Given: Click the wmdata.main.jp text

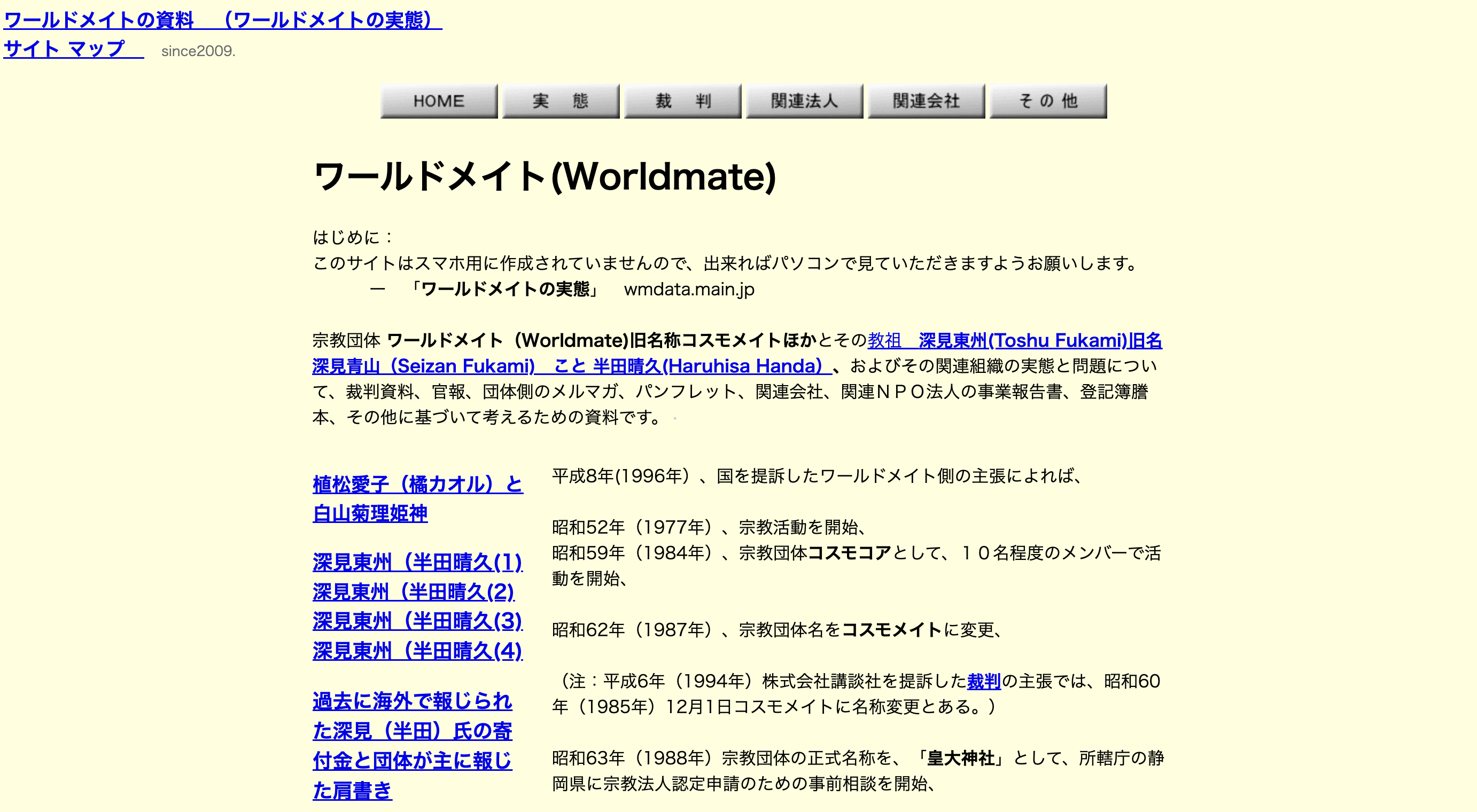Looking at the screenshot, I should click(x=689, y=290).
